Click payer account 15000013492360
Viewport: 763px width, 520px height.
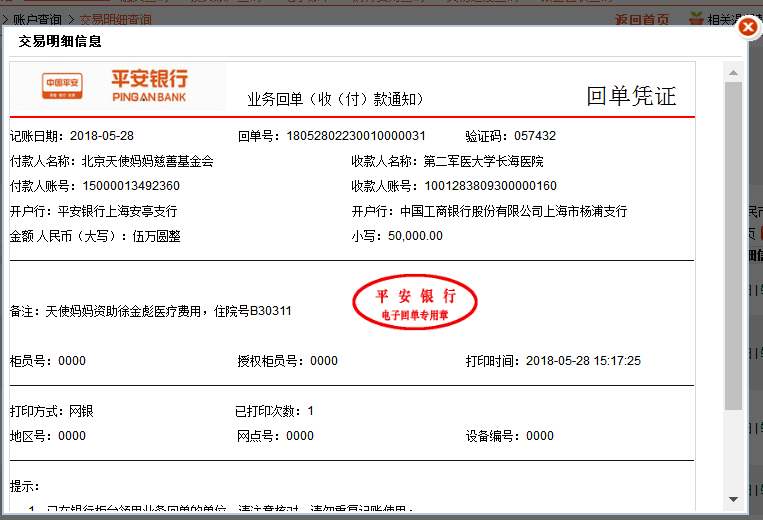point(131,186)
